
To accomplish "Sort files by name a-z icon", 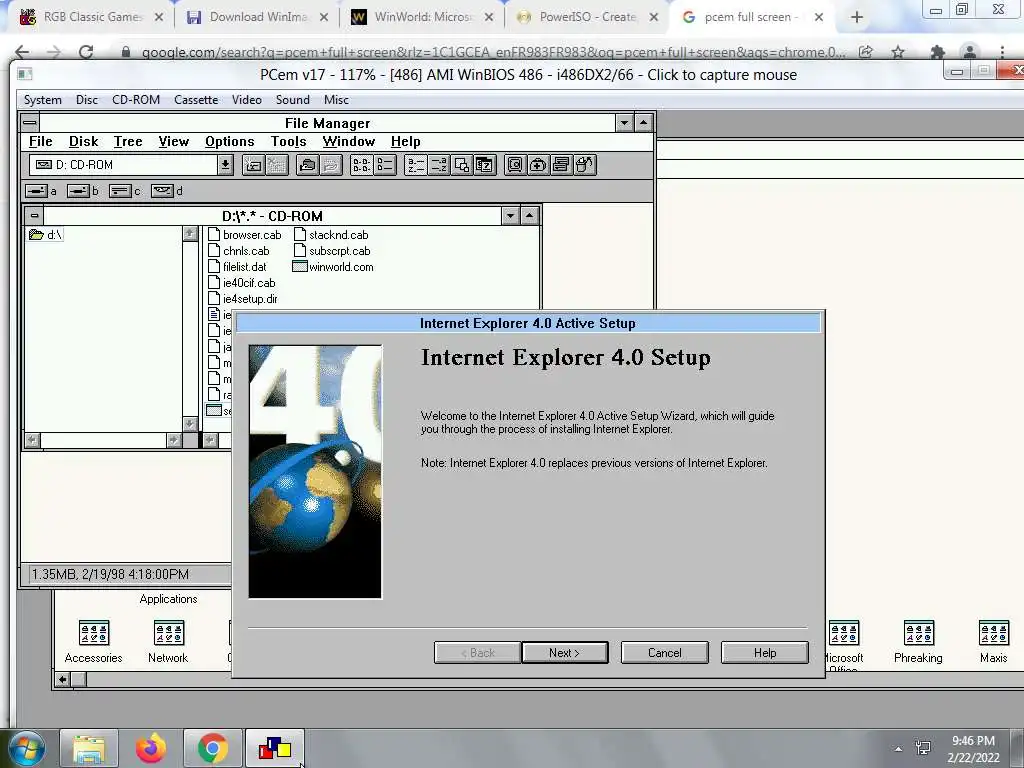I will click(x=415, y=165).
